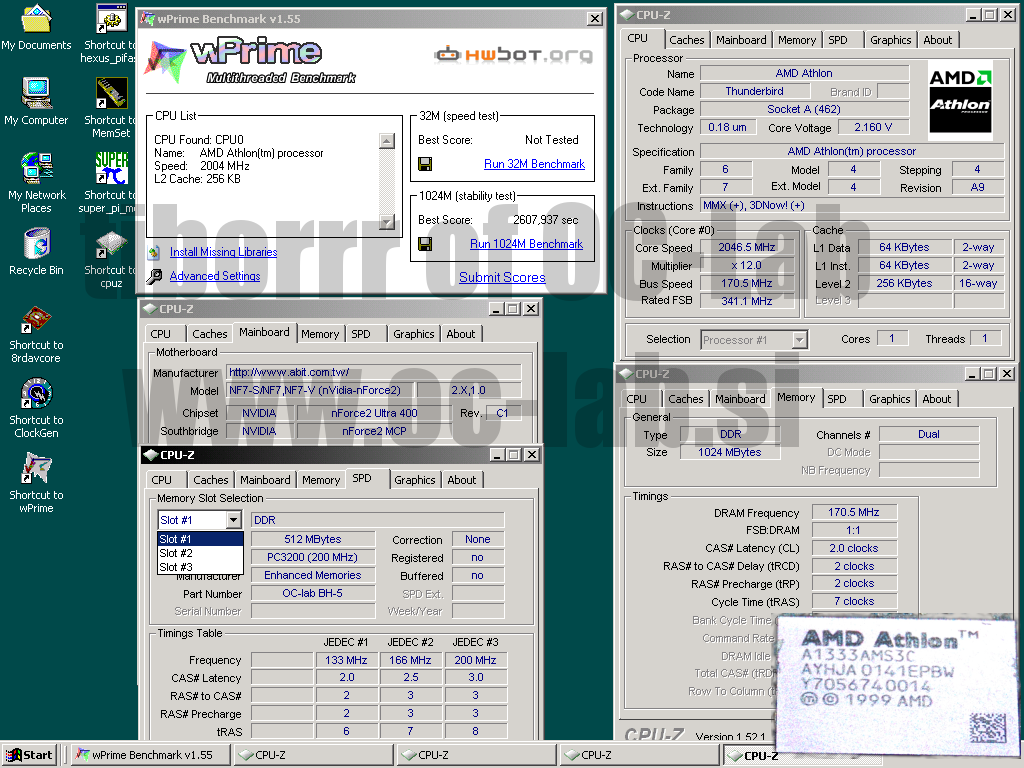Click Run 1024M Benchmark link
This screenshot has height=768, width=1024.
coord(526,244)
